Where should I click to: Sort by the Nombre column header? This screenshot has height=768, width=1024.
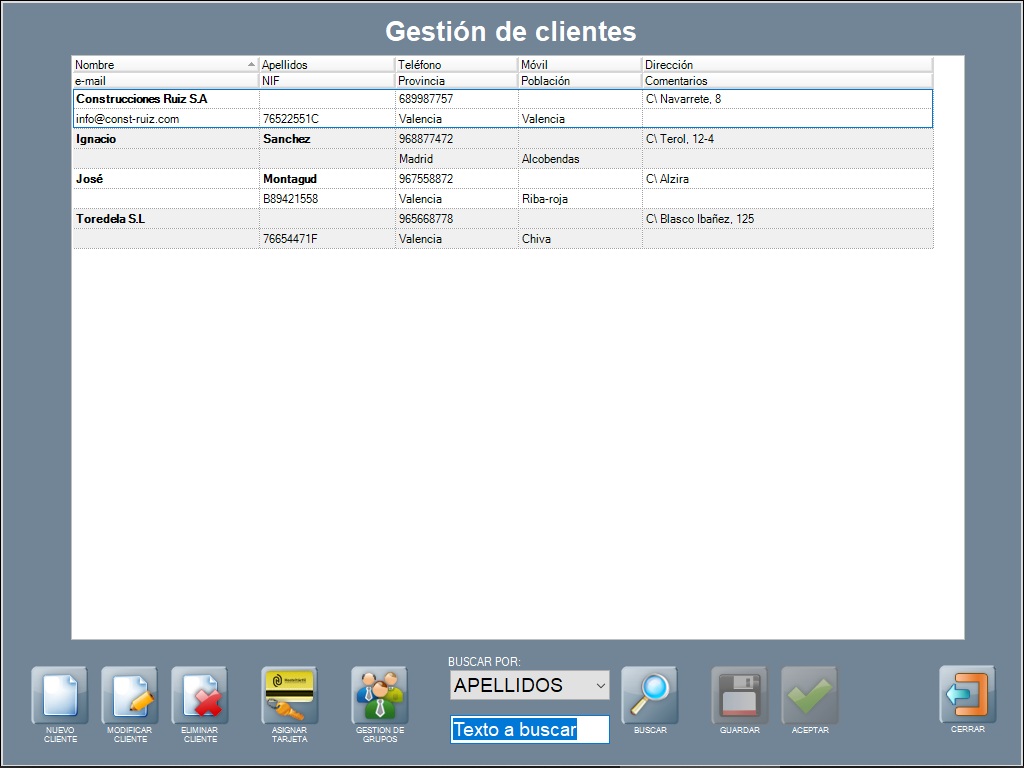click(x=160, y=65)
